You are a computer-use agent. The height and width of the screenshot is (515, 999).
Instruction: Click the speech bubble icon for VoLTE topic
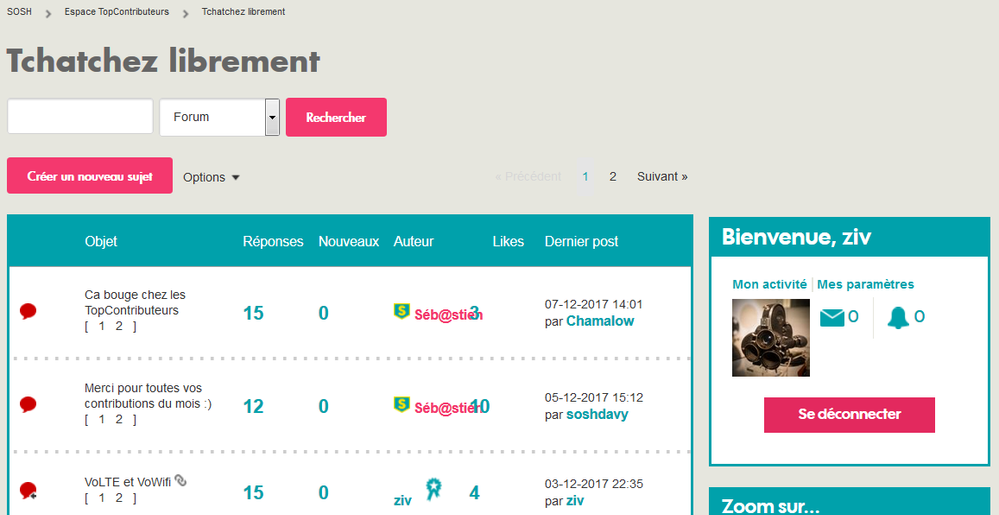click(28, 491)
